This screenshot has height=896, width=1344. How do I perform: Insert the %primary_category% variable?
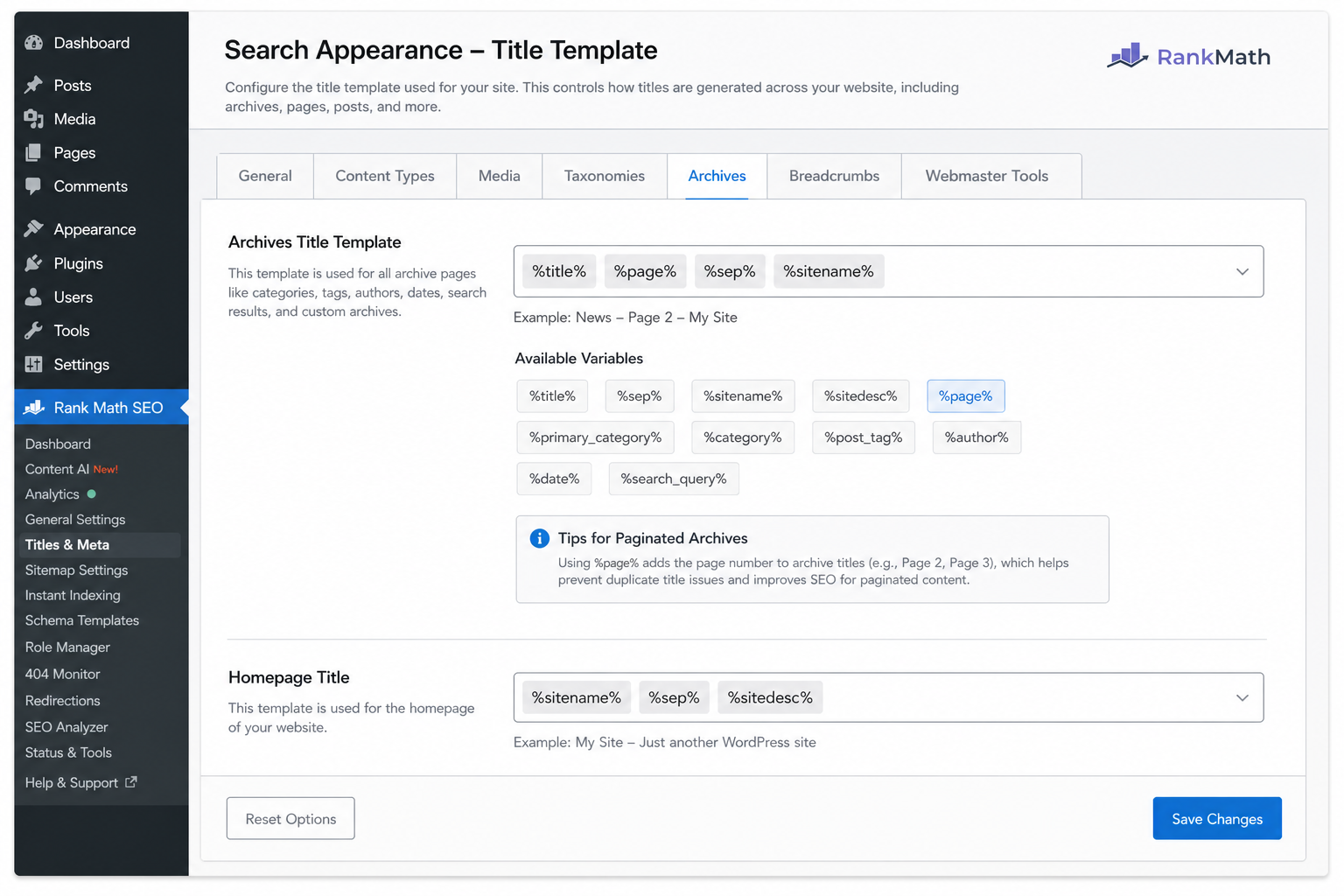click(x=595, y=437)
